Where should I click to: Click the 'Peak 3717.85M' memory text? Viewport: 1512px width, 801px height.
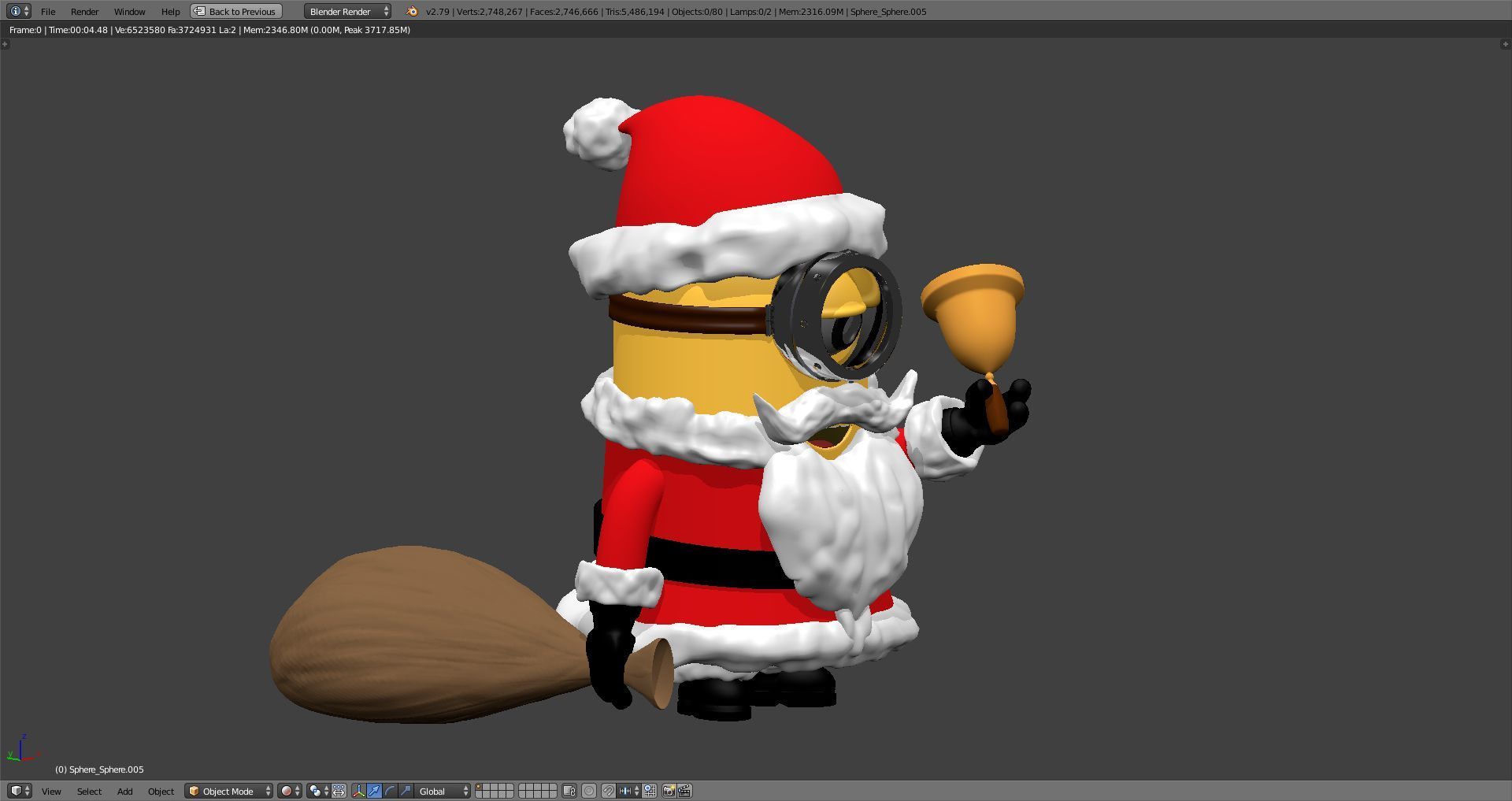tap(377, 30)
